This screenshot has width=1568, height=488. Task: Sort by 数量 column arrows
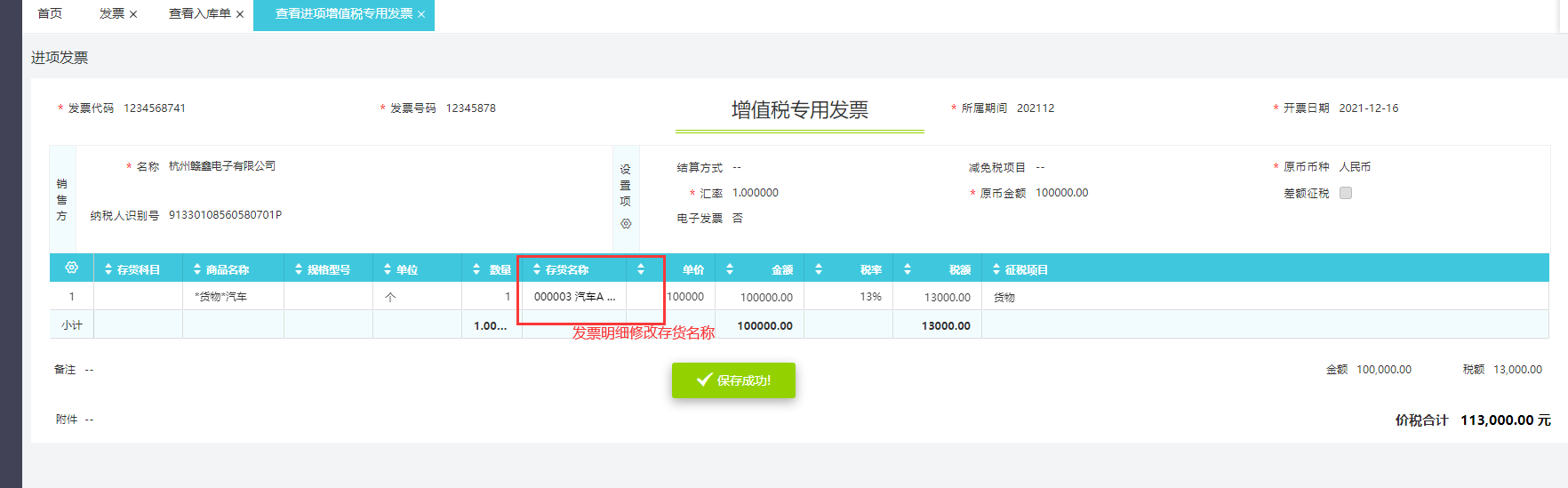(476, 269)
